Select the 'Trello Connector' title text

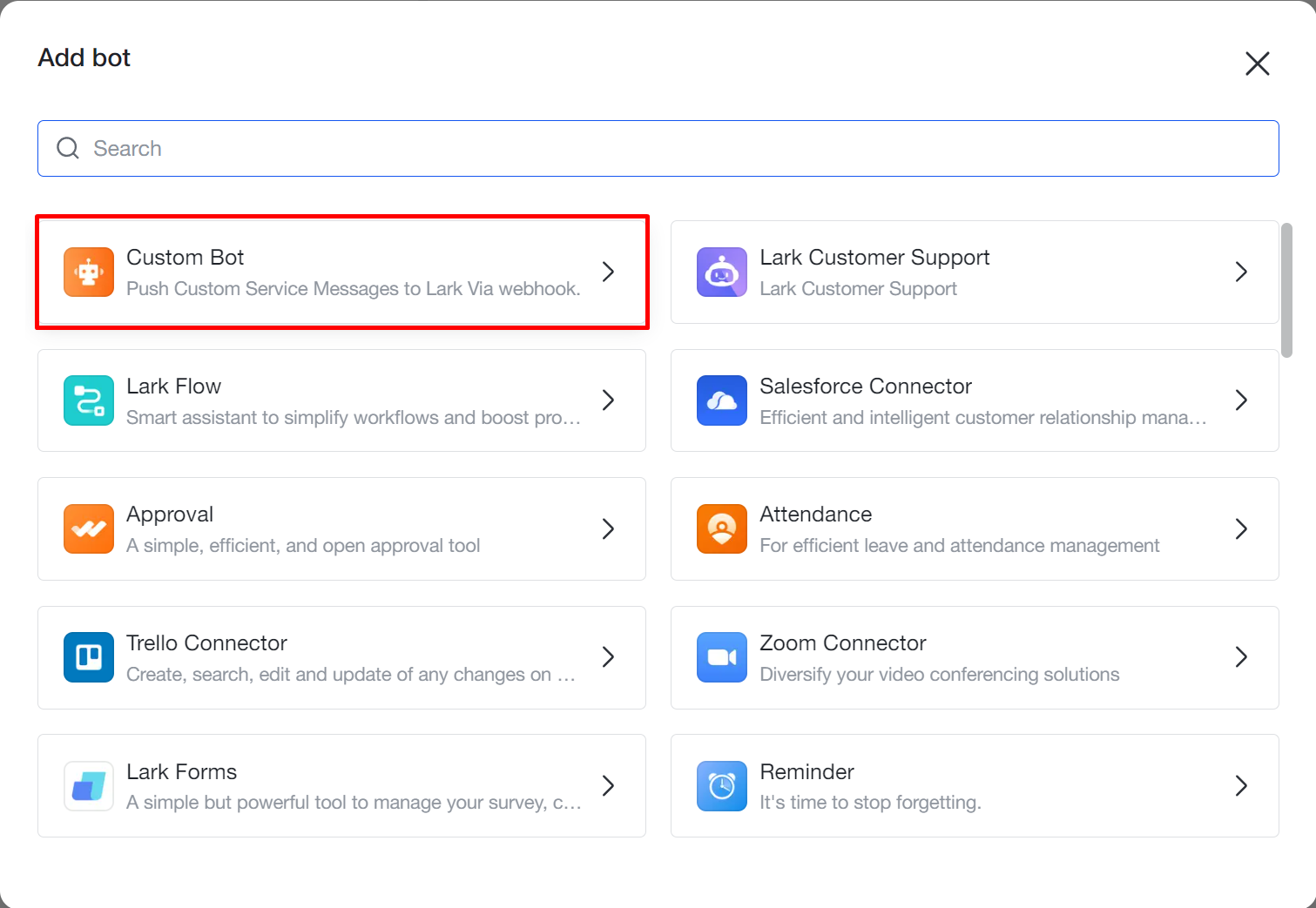[206, 643]
